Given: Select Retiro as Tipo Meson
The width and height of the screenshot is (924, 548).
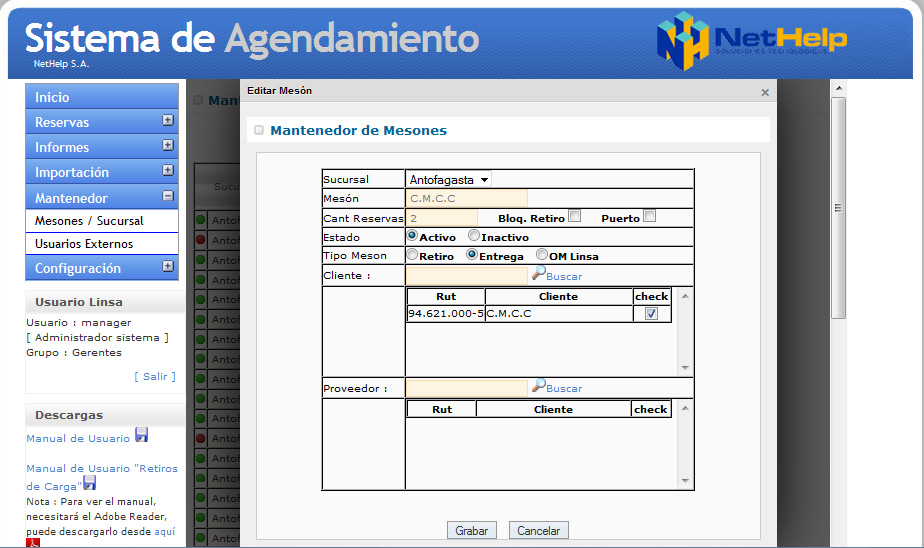Looking at the screenshot, I should click(x=412, y=255).
